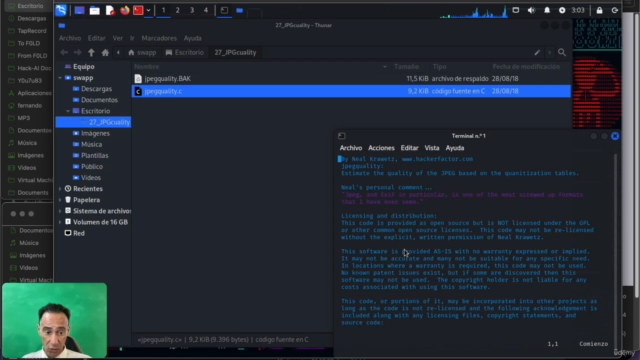Go to parent folder with up arrow

click(x=91, y=52)
